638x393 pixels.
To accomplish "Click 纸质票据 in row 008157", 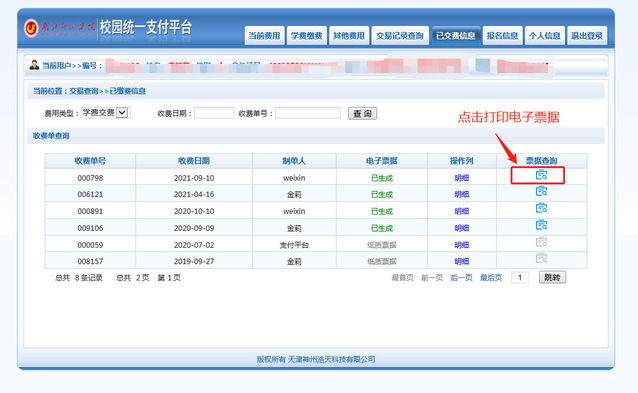I will (x=382, y=261).
